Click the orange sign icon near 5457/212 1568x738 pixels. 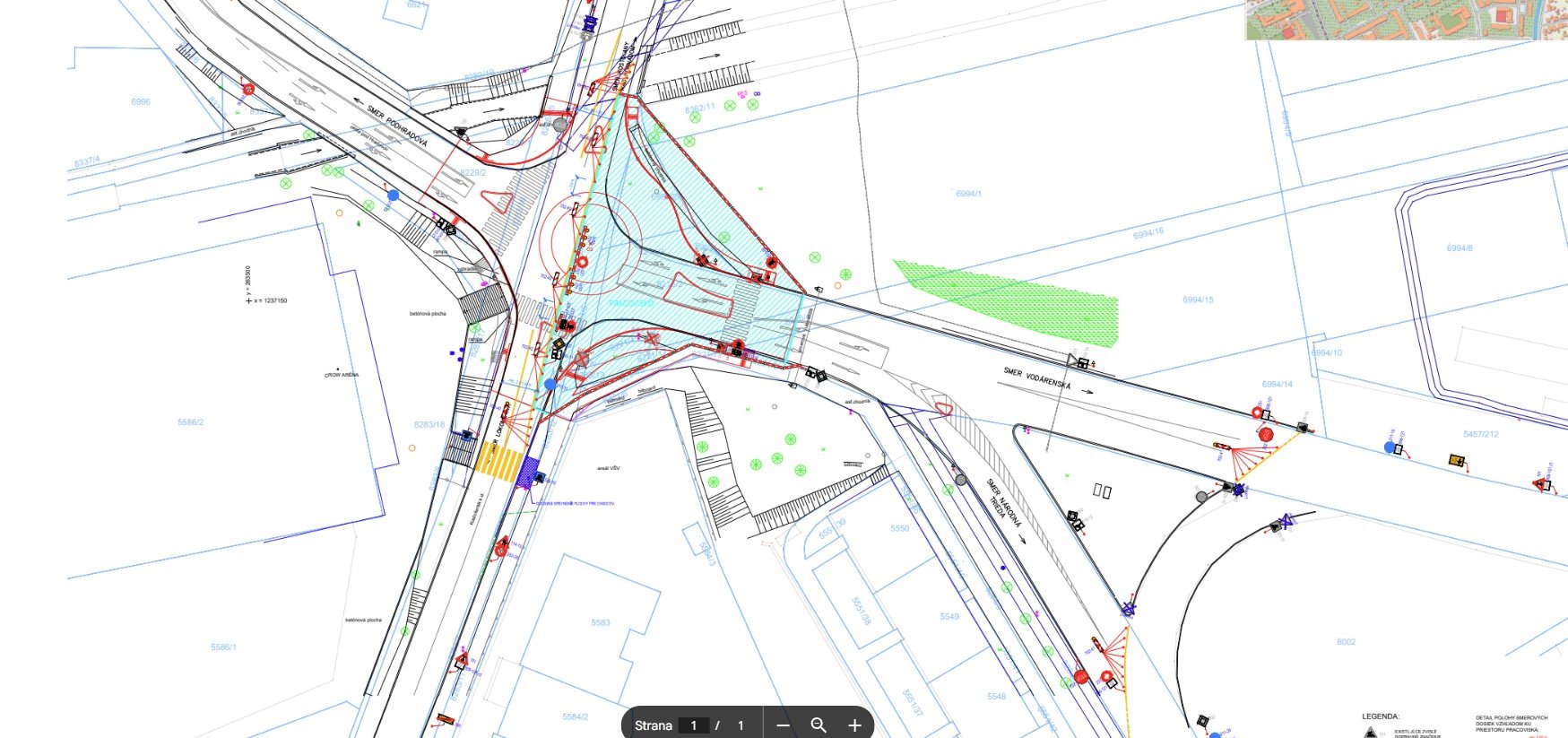(x=1457, y=461)
